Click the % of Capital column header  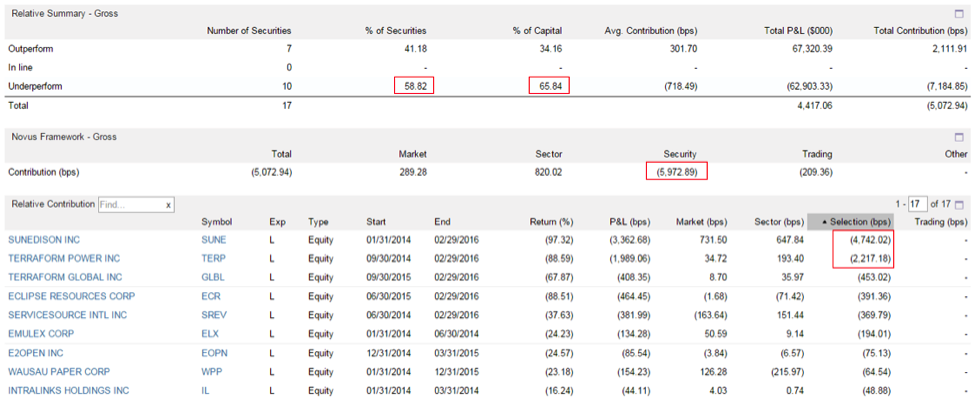pyautogui.click(x=535, y=30)
